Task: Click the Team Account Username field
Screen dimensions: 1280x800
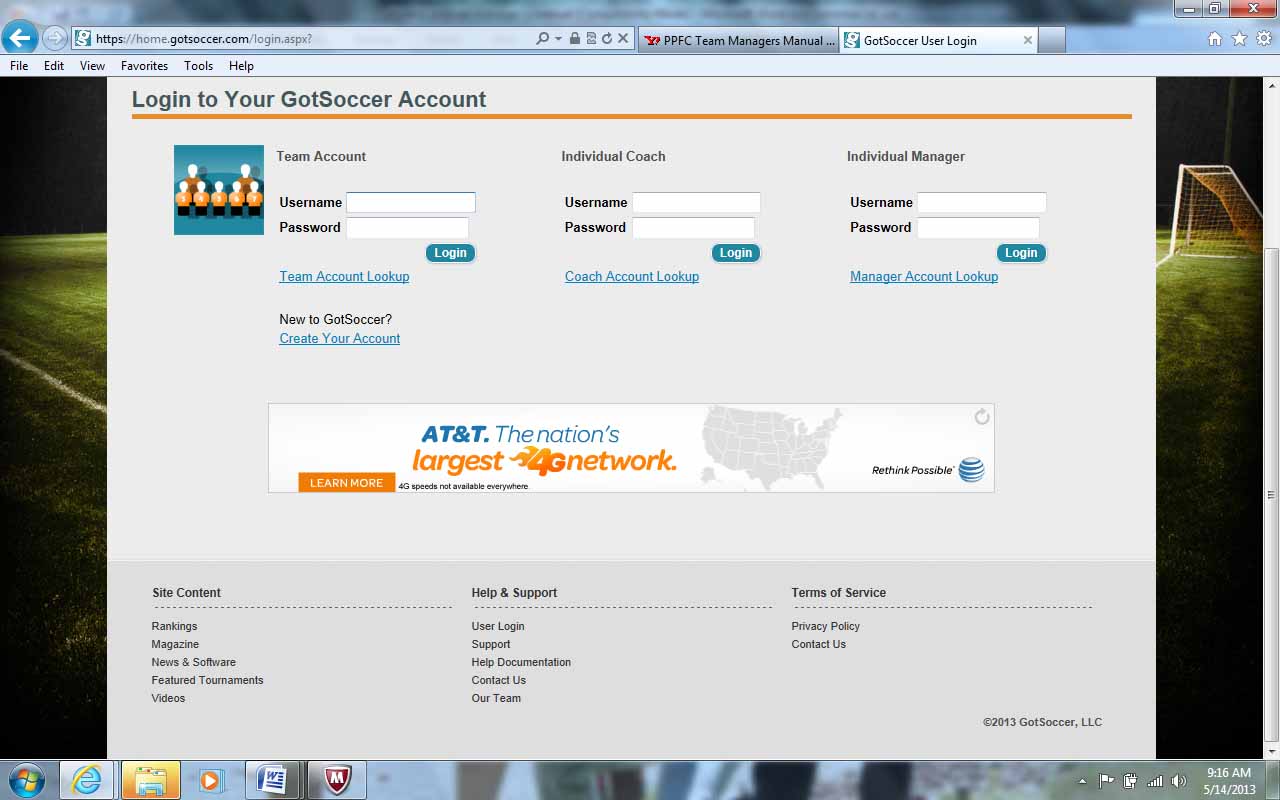Action: [411, 202]
